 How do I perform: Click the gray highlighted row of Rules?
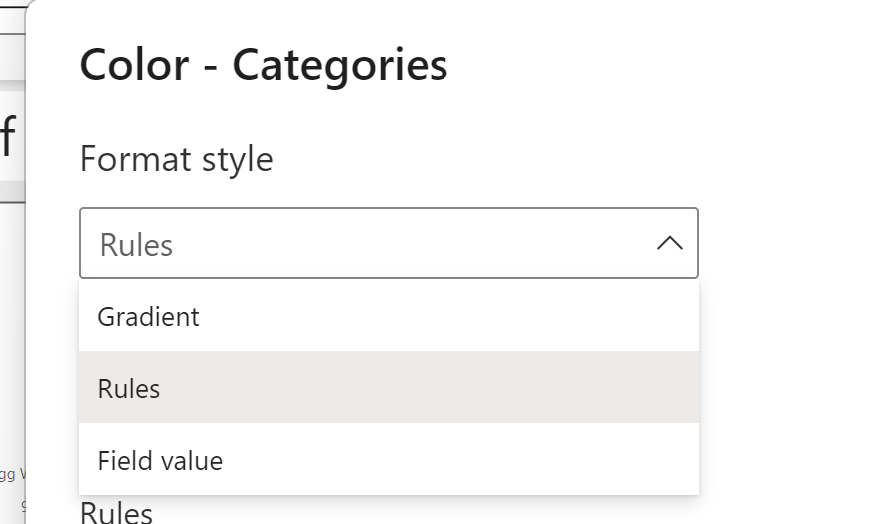tap(450, 388)
